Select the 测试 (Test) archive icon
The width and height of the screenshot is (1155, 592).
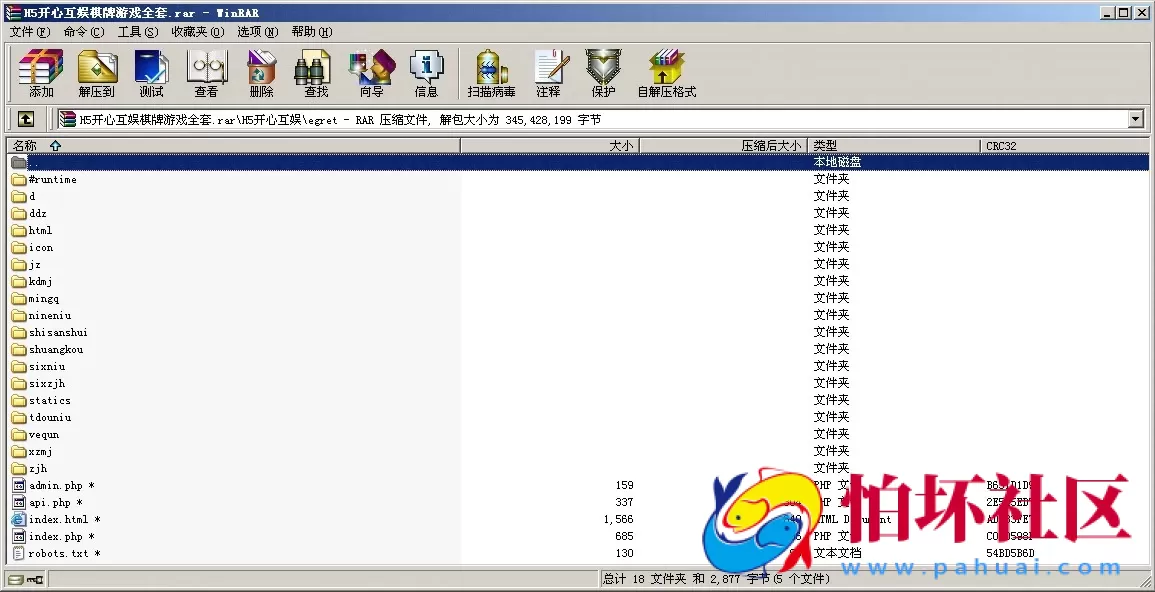[151, 72]
